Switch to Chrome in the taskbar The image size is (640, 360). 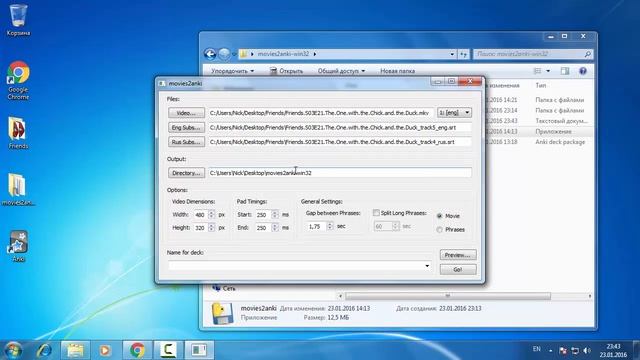(x=138, y=350)
